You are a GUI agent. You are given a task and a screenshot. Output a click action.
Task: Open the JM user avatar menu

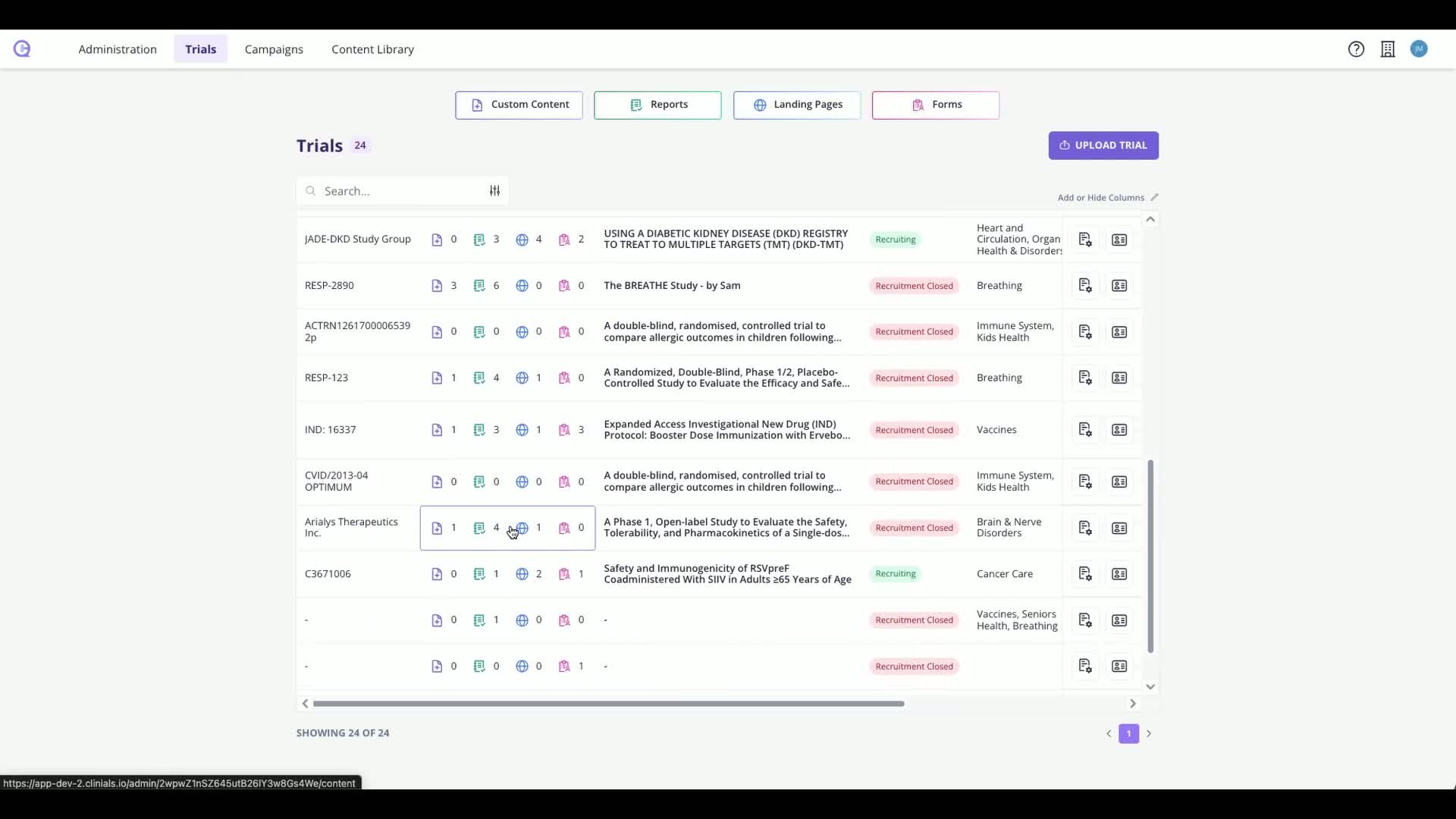tap(1419, 49)
